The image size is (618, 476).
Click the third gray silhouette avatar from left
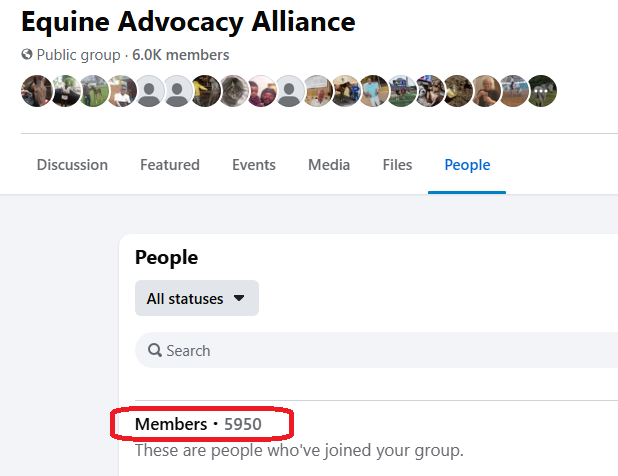(290, 91)
